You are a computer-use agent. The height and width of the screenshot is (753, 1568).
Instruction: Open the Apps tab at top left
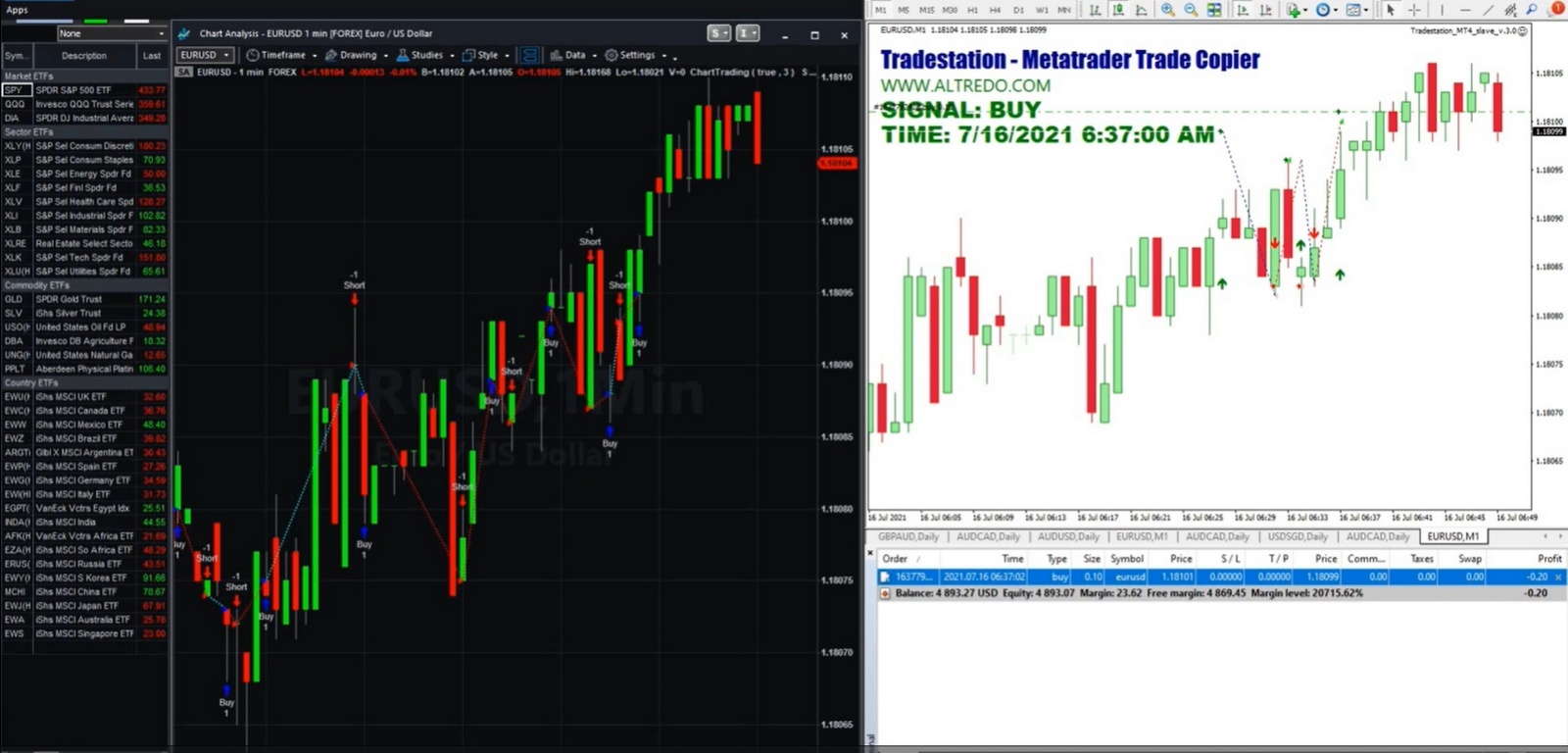click(18, 10)
